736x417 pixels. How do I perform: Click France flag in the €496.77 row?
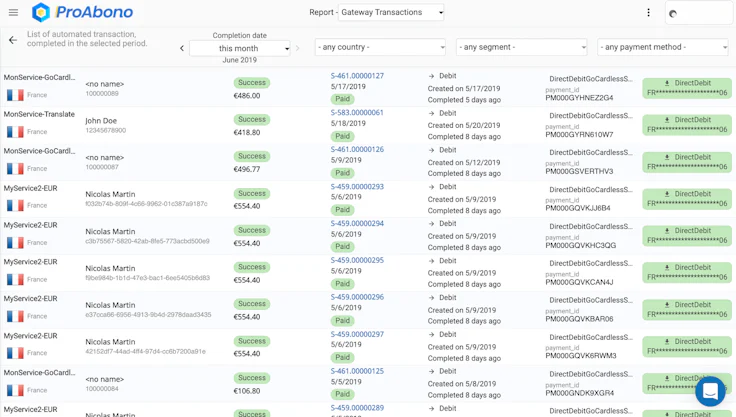point(15,169)
